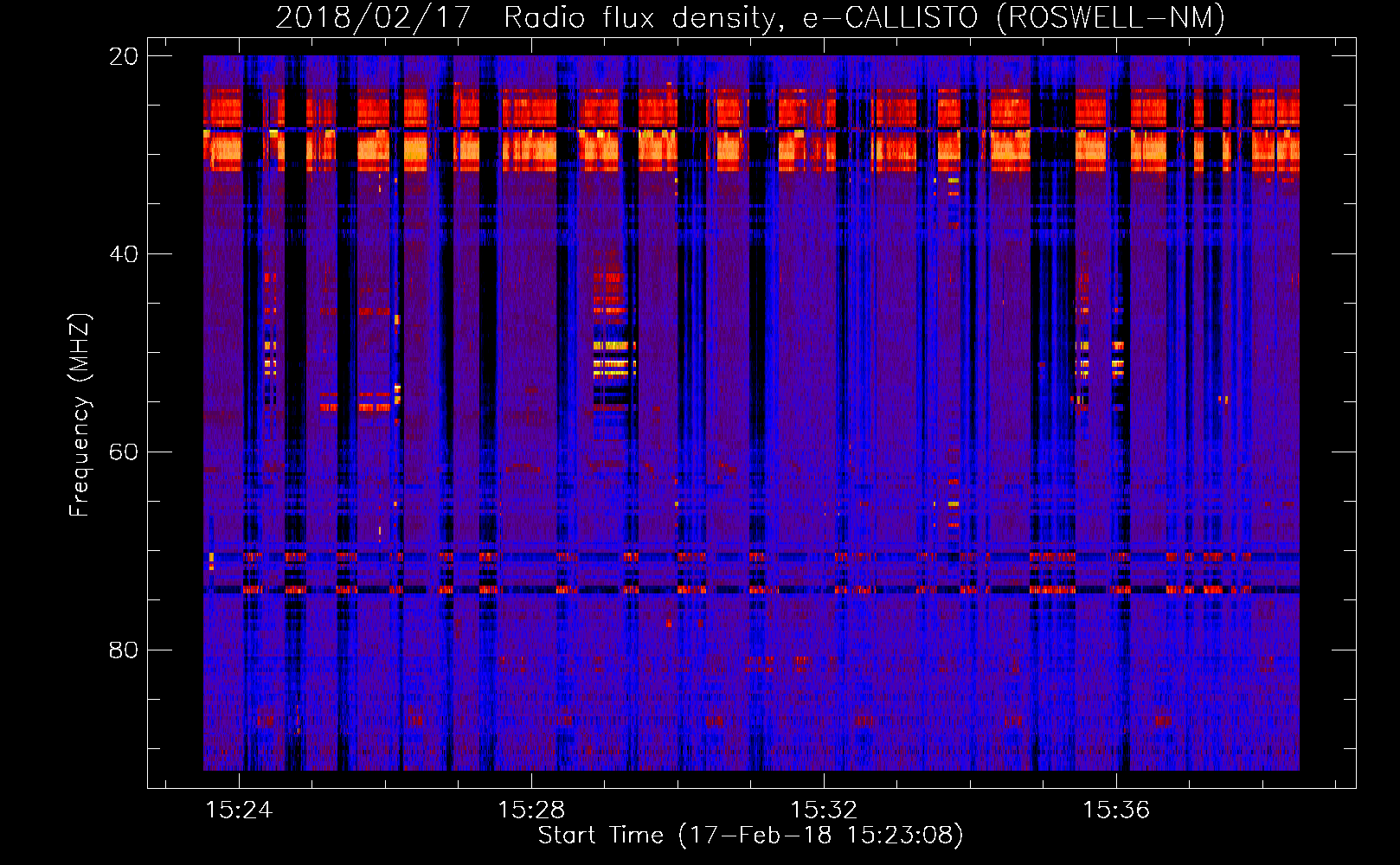Click the 'Start Time (17-Feb-18 15:23:08)' axis label
Screen dimensions: 1400x865
coord(750,836)
